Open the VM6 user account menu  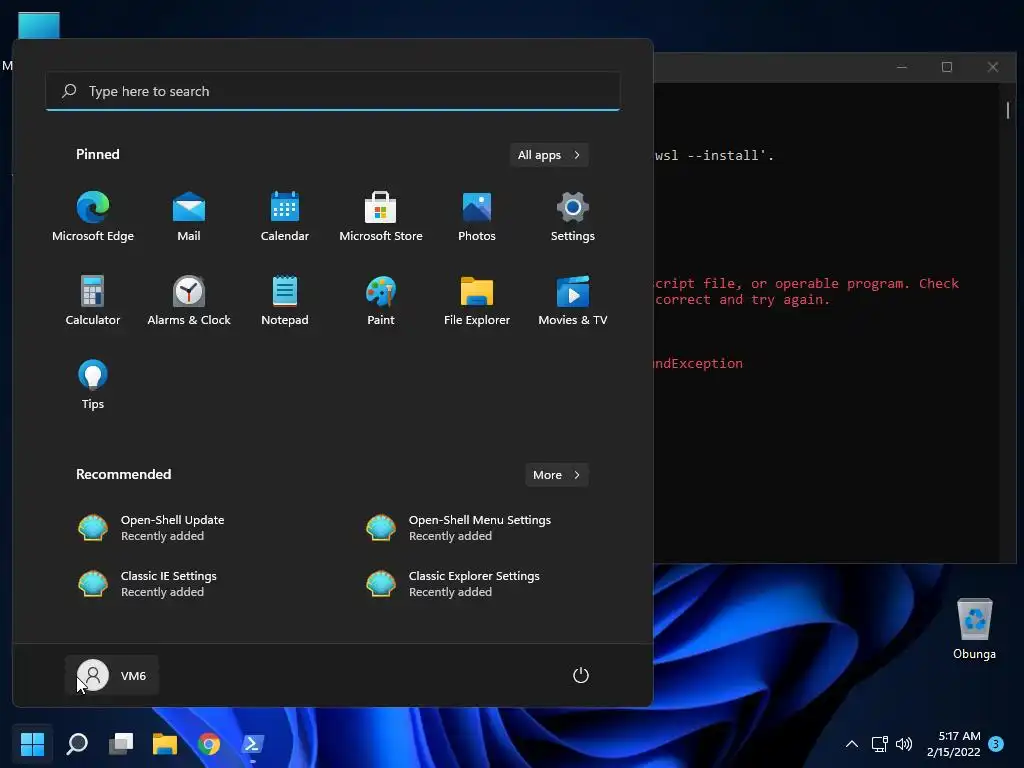(112, 675)
